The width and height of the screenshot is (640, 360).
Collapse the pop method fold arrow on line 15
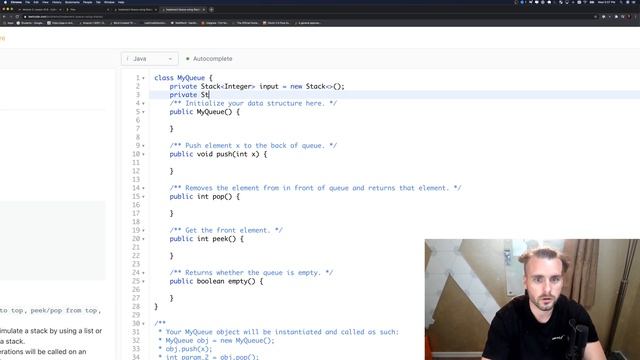tap(143, 197)
